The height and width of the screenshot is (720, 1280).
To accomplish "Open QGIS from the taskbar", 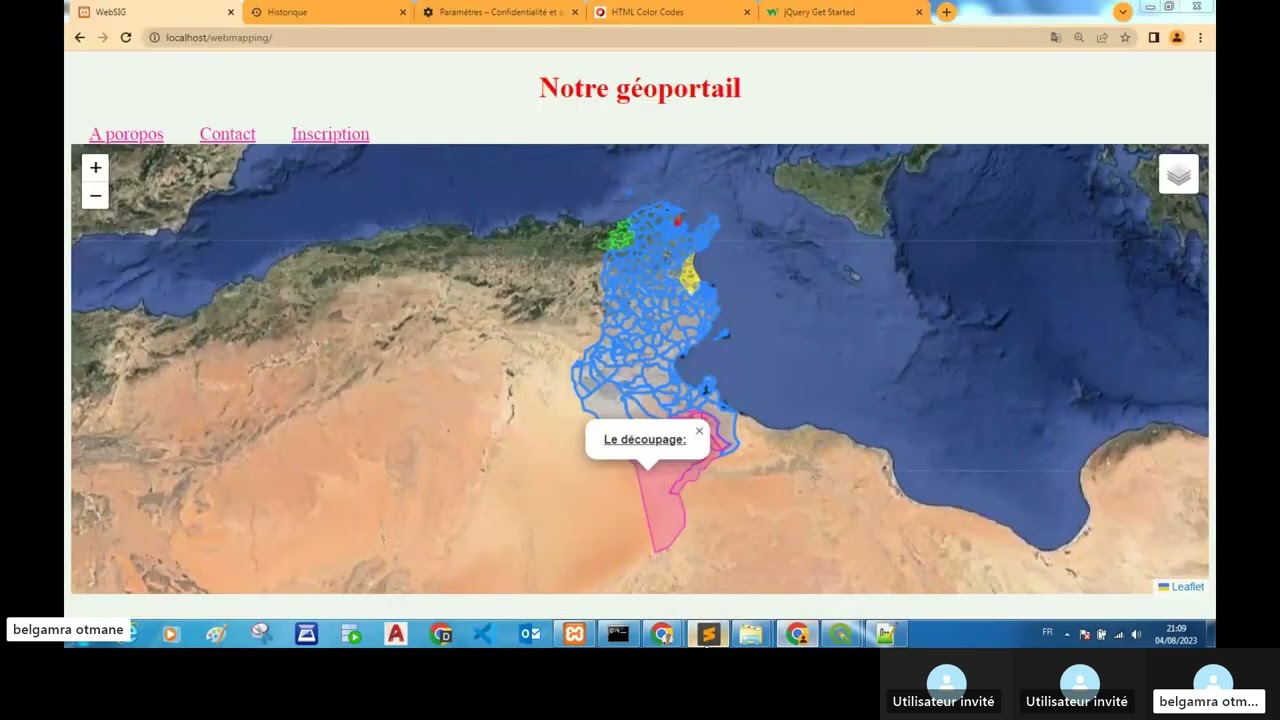I will (841, 634).
